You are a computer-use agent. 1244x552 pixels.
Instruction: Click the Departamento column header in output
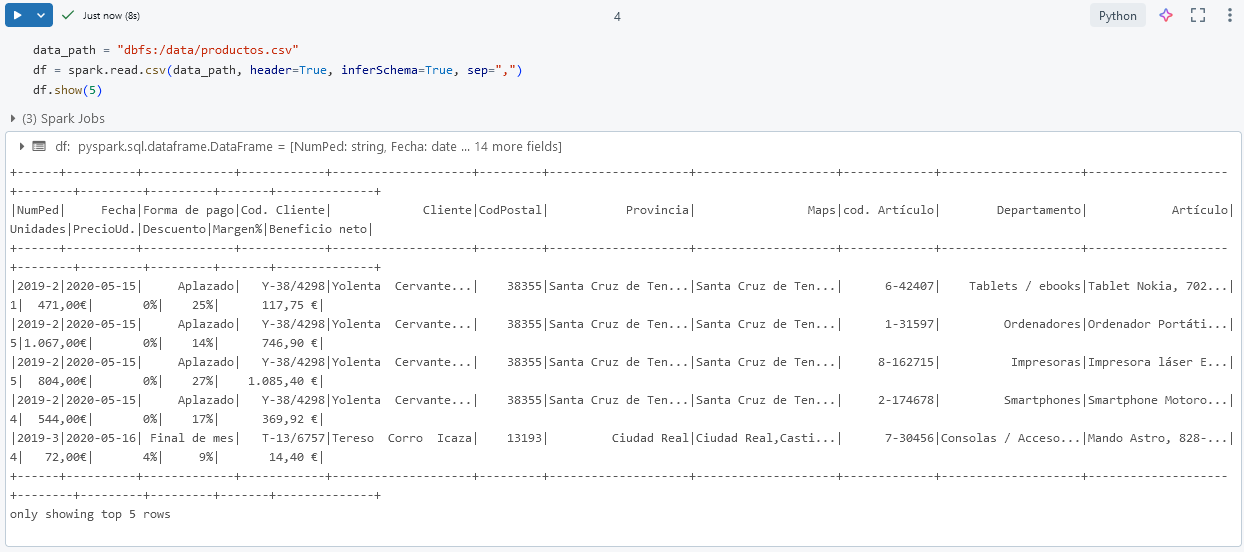1039,210
